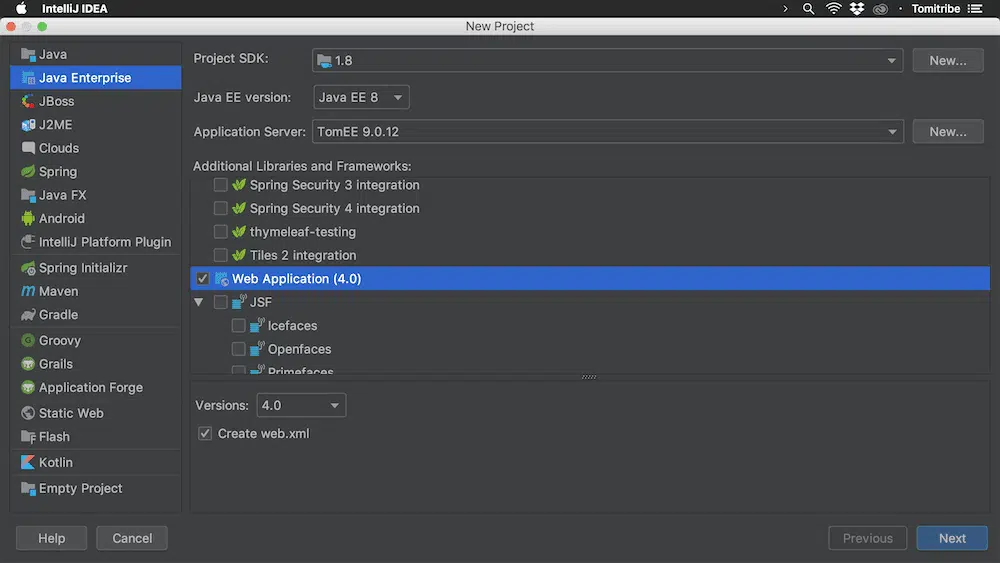1000x563 pixels.
Task: Uncheck the Web Application (4.0) checkbox
Action: point(203,279)
